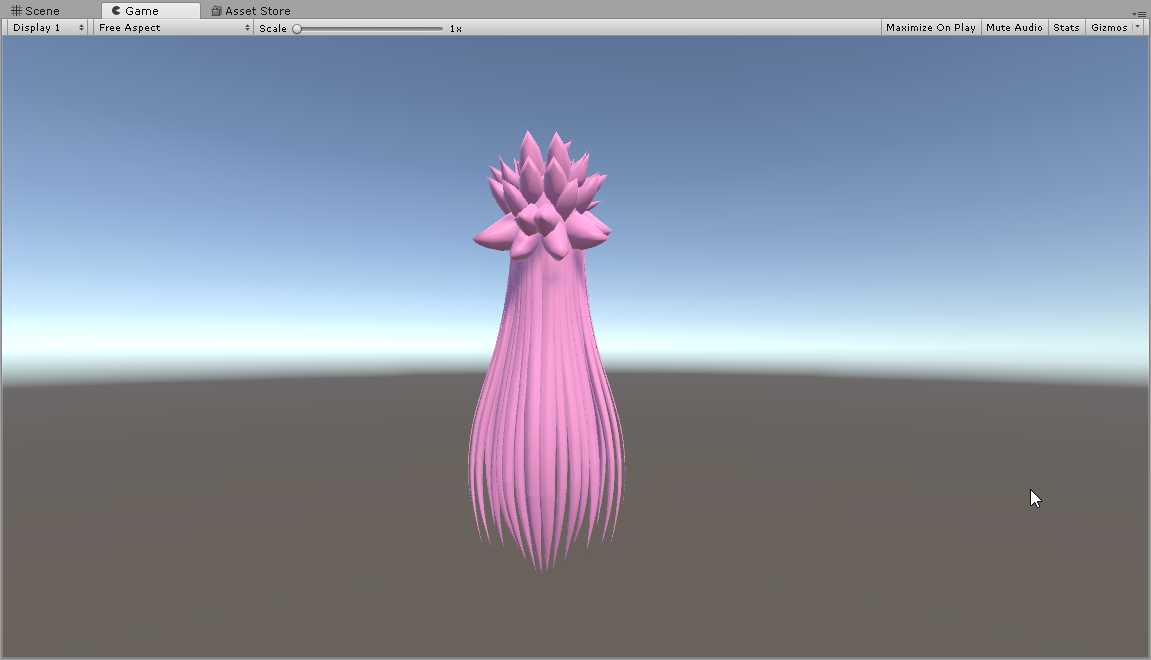Switch to the Asset Store tab
Viewport: 1151px width, 660px height.
tap(257, 11)
